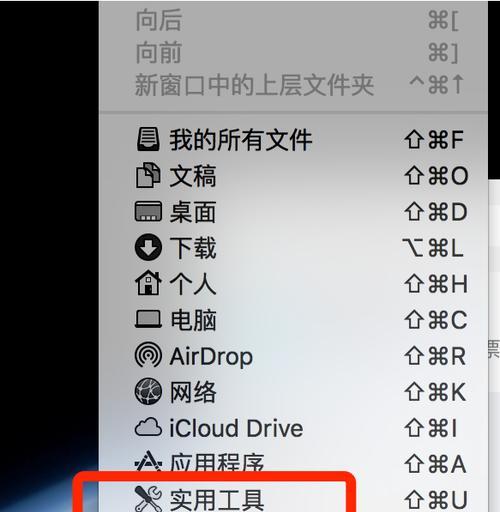Click the 桌面 desktop icon
The image size is (500, 512).
148,211
